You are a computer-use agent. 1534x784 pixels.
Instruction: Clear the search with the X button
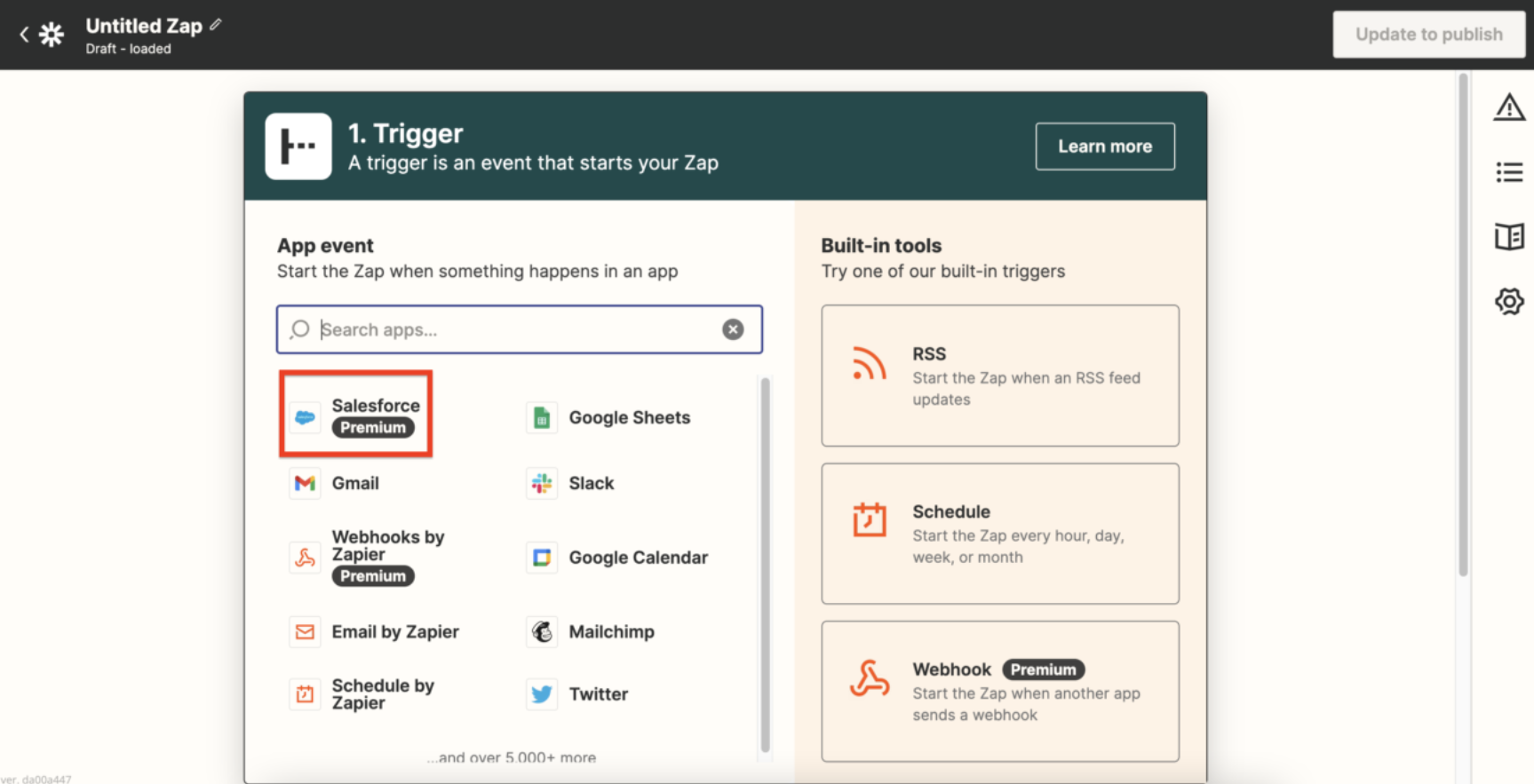point(733,329)
